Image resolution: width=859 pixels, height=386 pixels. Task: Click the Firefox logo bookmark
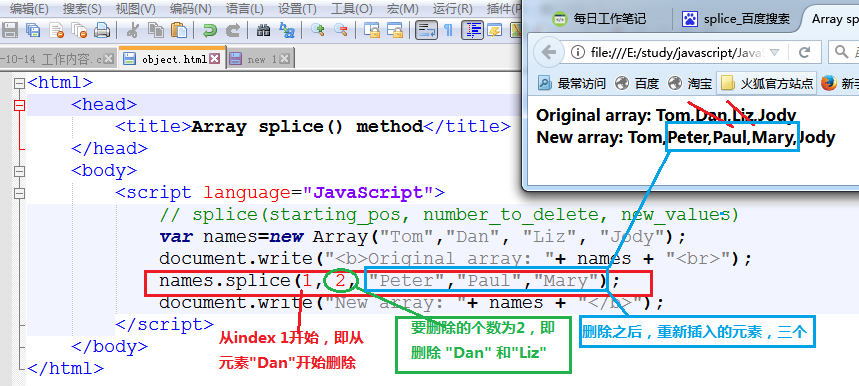pos(828,83)
